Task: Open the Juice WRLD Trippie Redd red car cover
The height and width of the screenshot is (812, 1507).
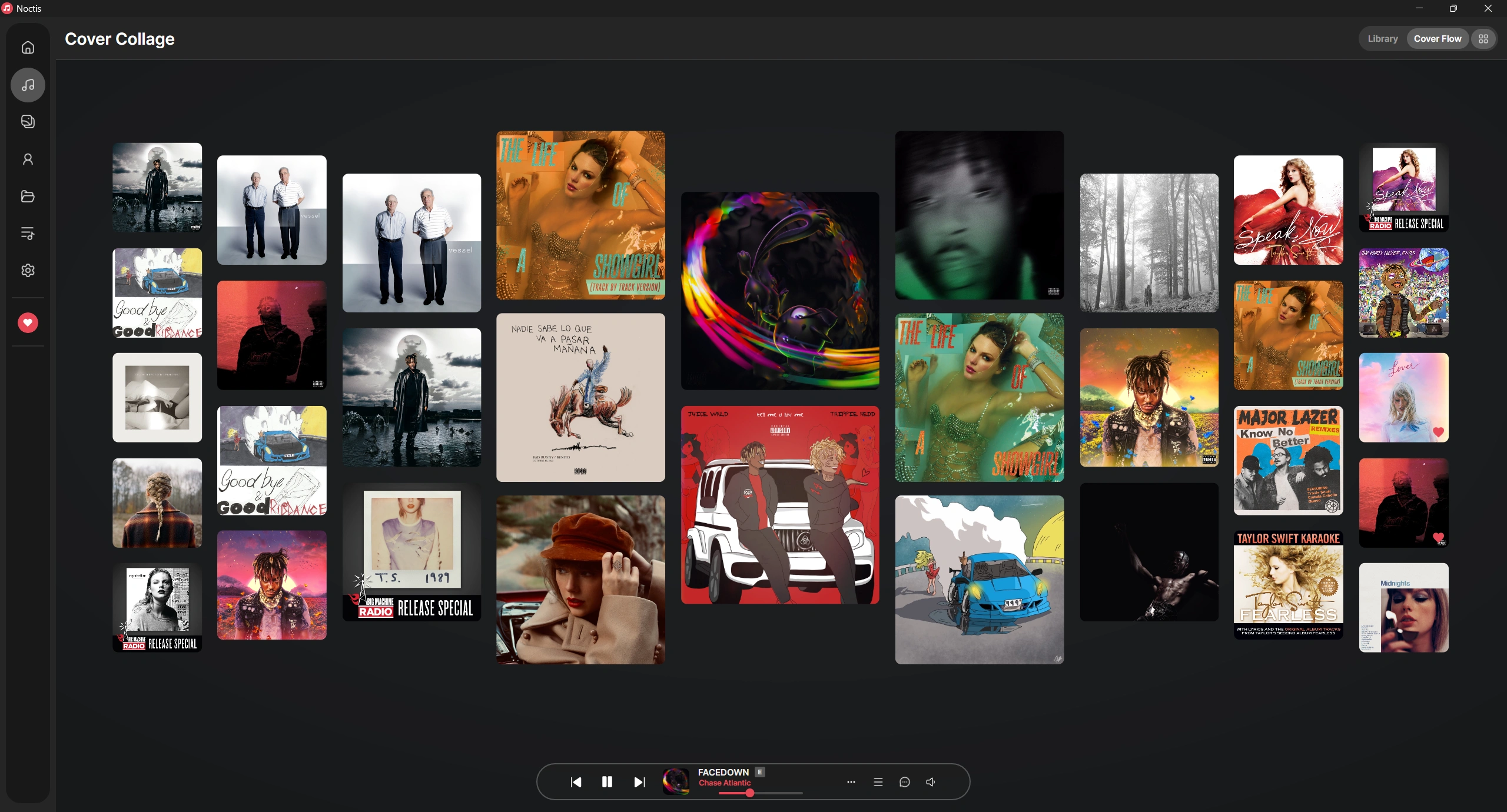Action: click(x=780, y=505)
